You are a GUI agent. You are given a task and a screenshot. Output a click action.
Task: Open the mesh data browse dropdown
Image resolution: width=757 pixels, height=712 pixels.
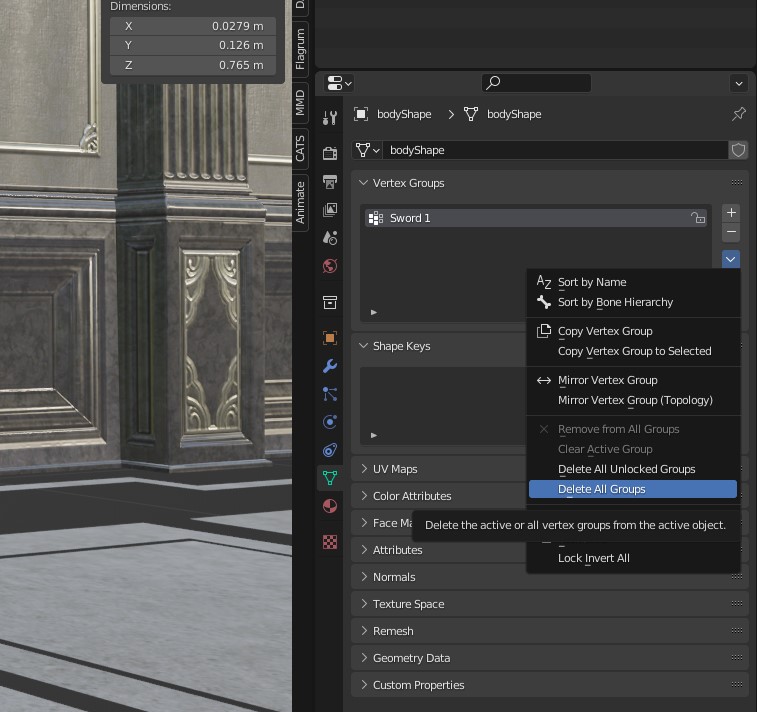pos(367,150)
